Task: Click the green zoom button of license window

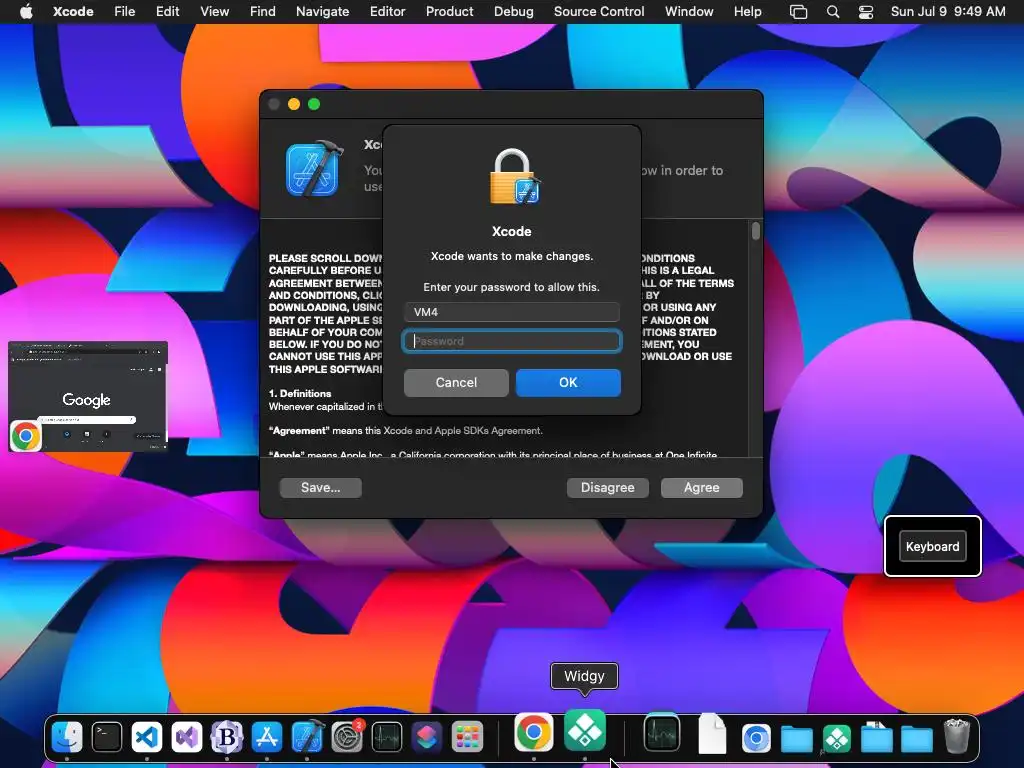Action: pyautogui.click(x=314, y=104)
